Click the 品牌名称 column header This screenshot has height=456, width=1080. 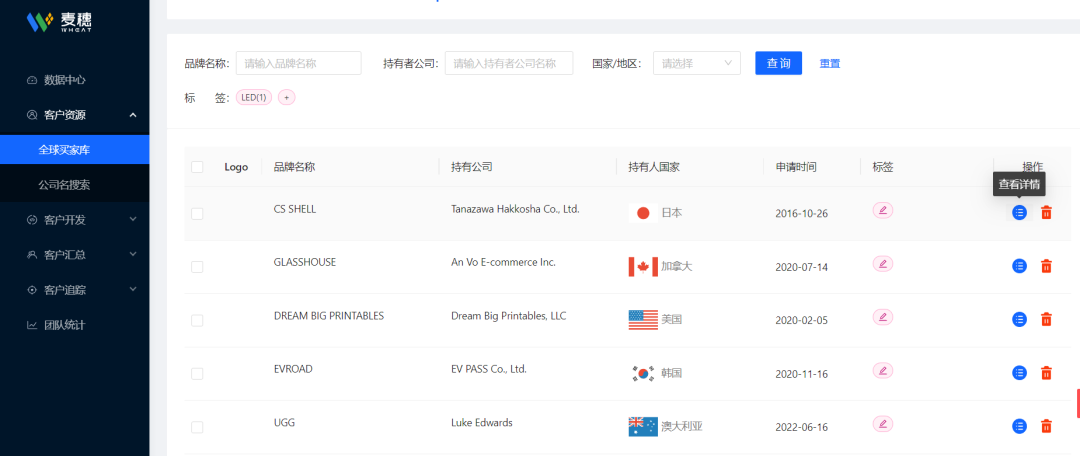(x=294, y=167)
